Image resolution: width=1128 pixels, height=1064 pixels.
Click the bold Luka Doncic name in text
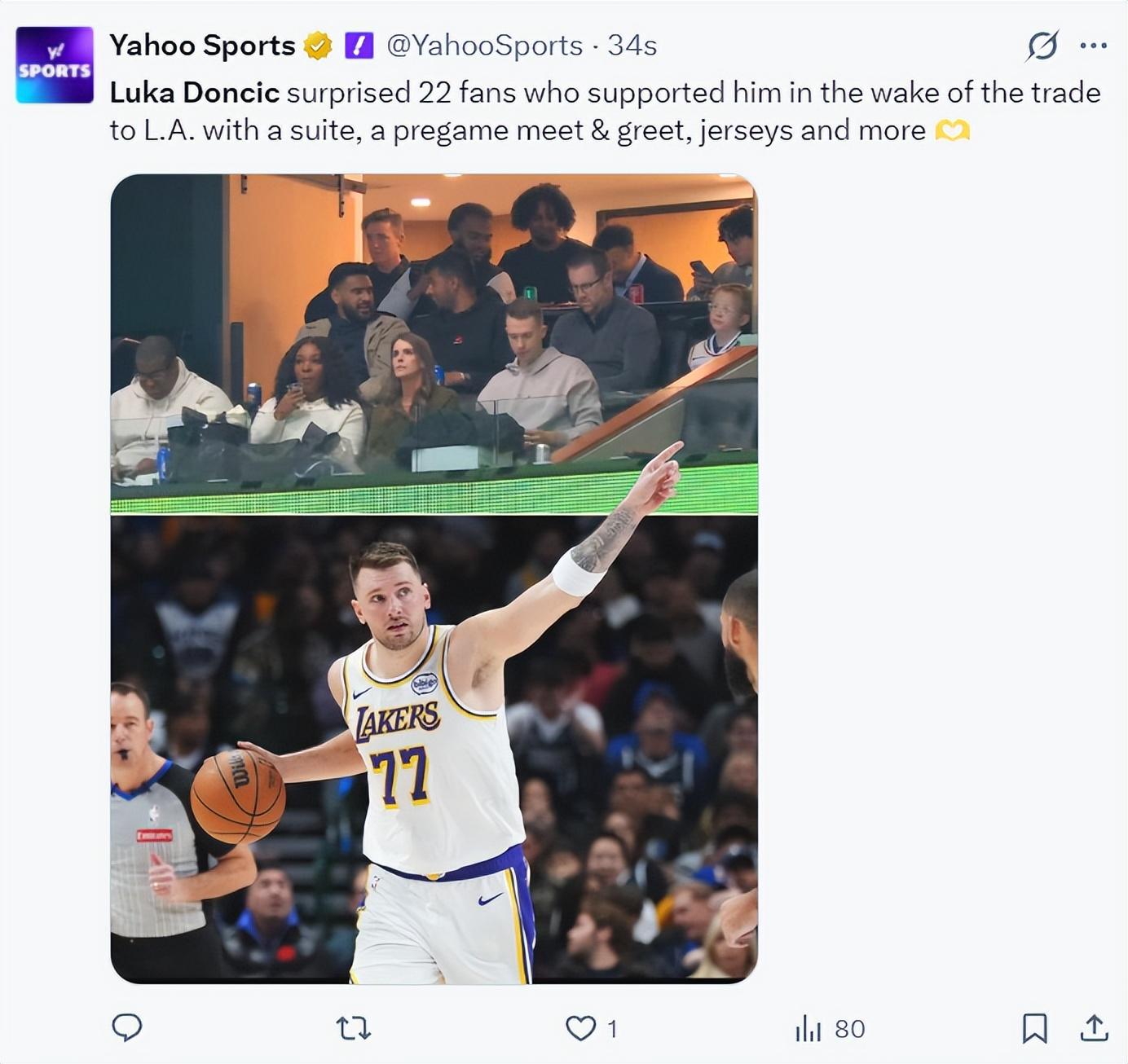tap(195, 93)
